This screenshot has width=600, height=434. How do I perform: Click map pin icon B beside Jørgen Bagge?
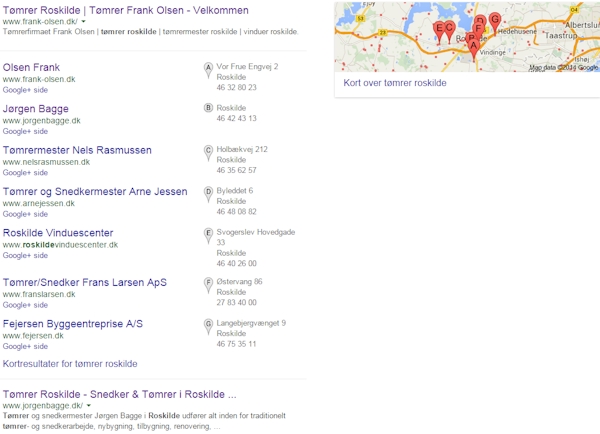coord(208,108)
